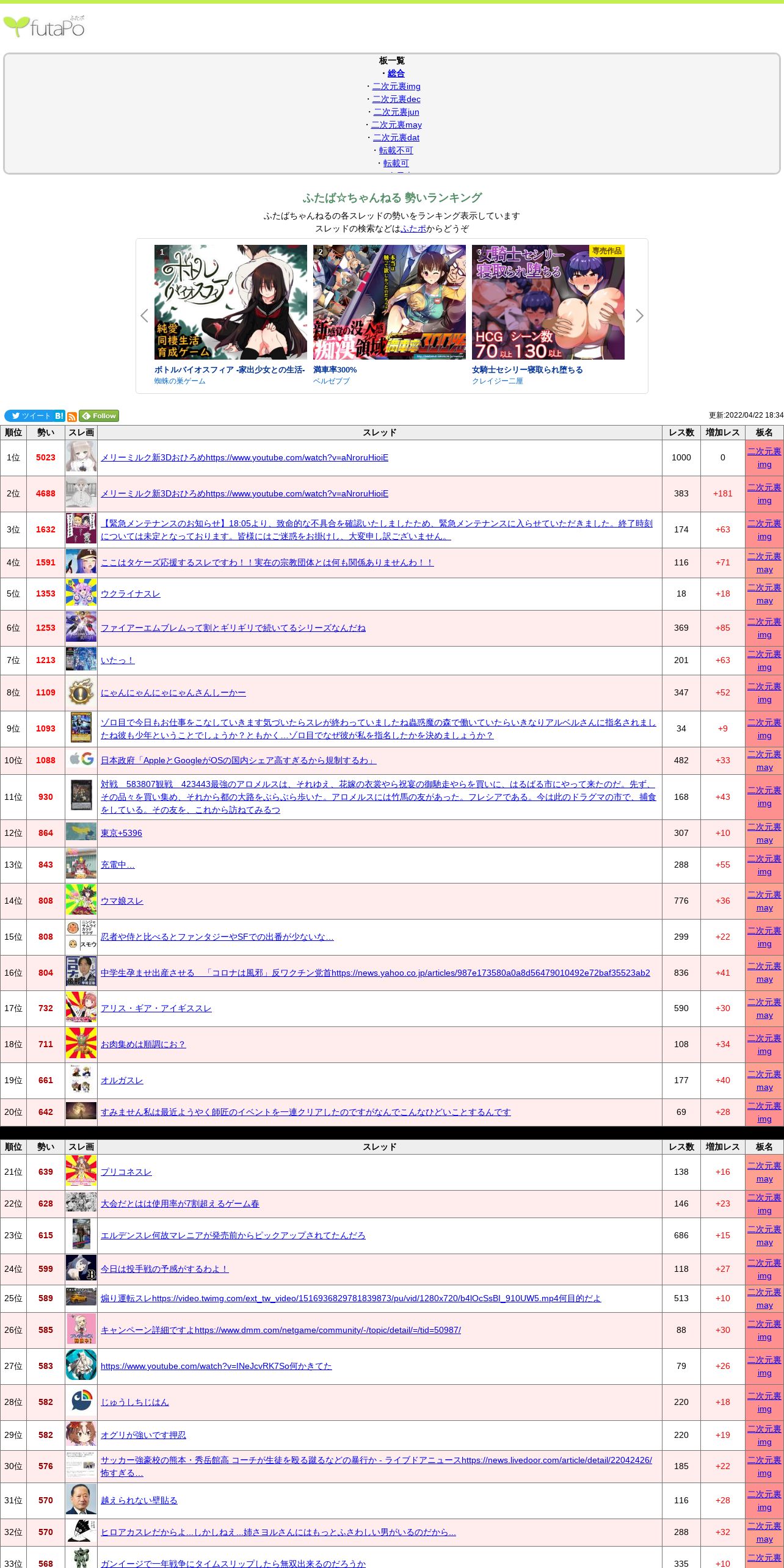Click 越えられない壁貼る thread thumbnail
Screen dimensions: 784x1568
click(81, 1500)
